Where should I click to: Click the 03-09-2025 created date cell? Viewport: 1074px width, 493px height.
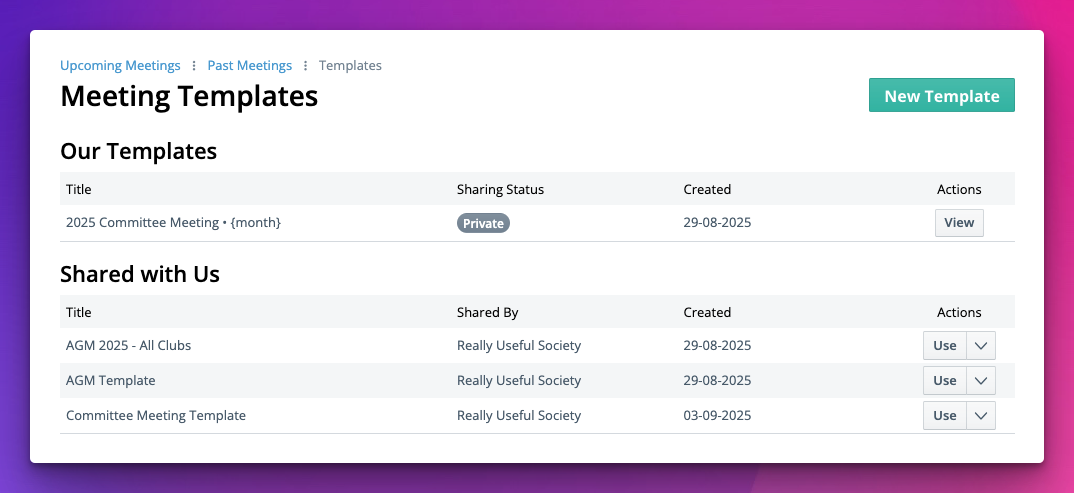coord(717,416)
